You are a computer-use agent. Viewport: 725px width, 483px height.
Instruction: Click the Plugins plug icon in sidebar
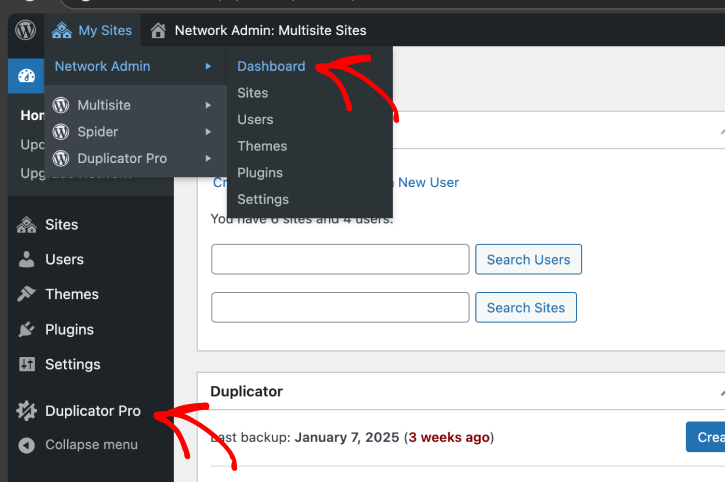26,329
